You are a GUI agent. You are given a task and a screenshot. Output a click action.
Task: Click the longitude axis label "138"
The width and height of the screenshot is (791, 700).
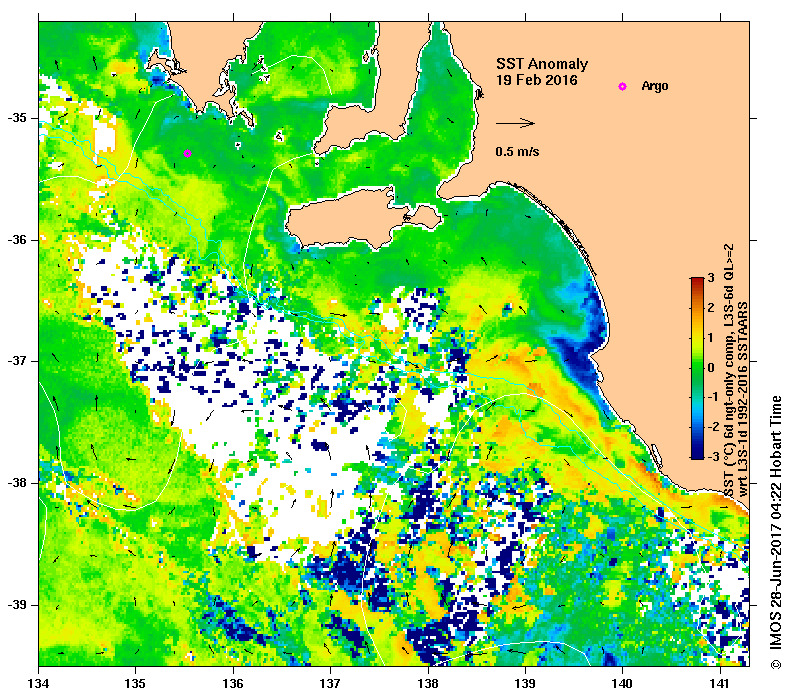pyautogui.click(x=427, y=687)
